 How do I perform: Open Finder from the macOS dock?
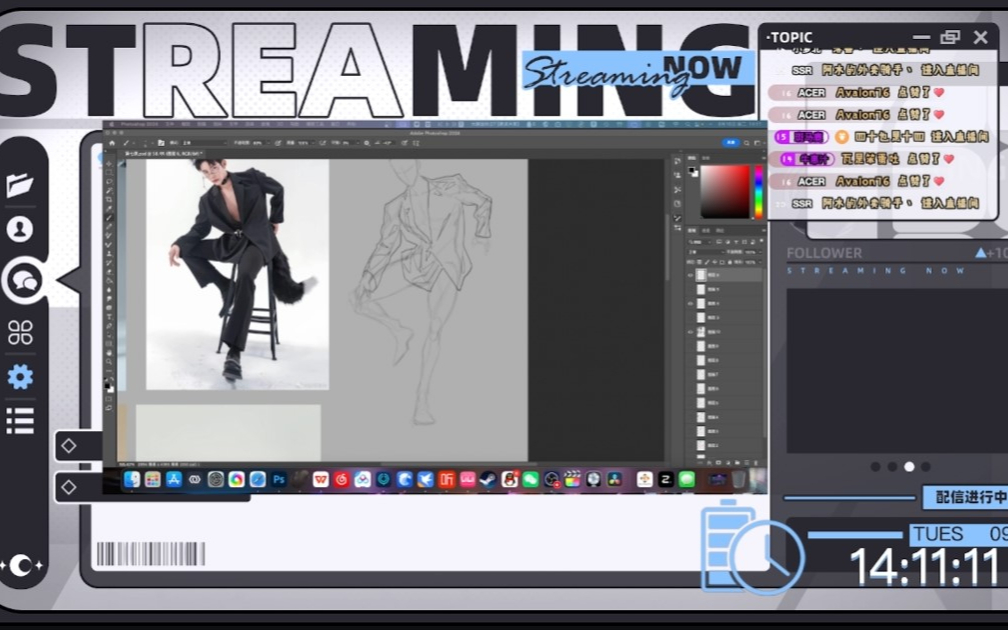click(x=132, y=480)
